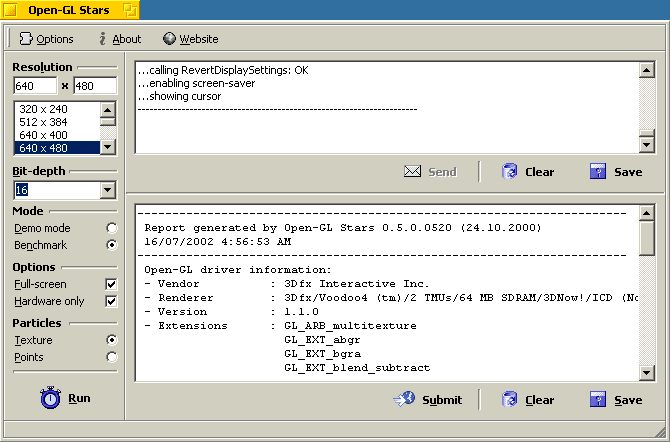Viewport: 670px width, 442px height.
Task: Click the log Save disk icon
Action: coord(598,171)
